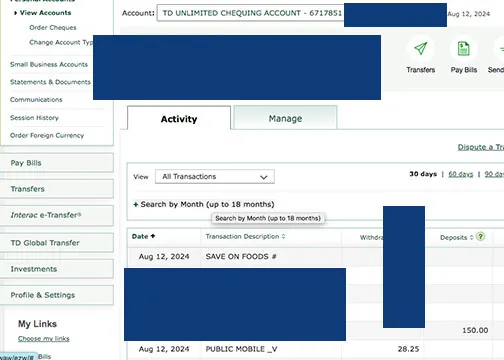This screenshot has height=360, width=504.
Task: Switch to the Activity tab
Action: pos(179,118)
